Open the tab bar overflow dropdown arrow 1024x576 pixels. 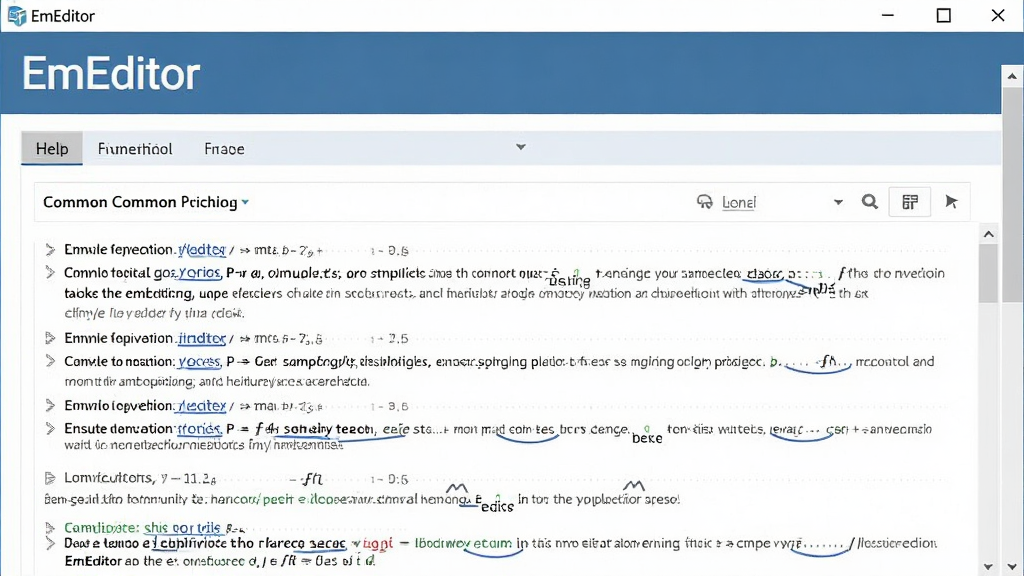(520, 147)
